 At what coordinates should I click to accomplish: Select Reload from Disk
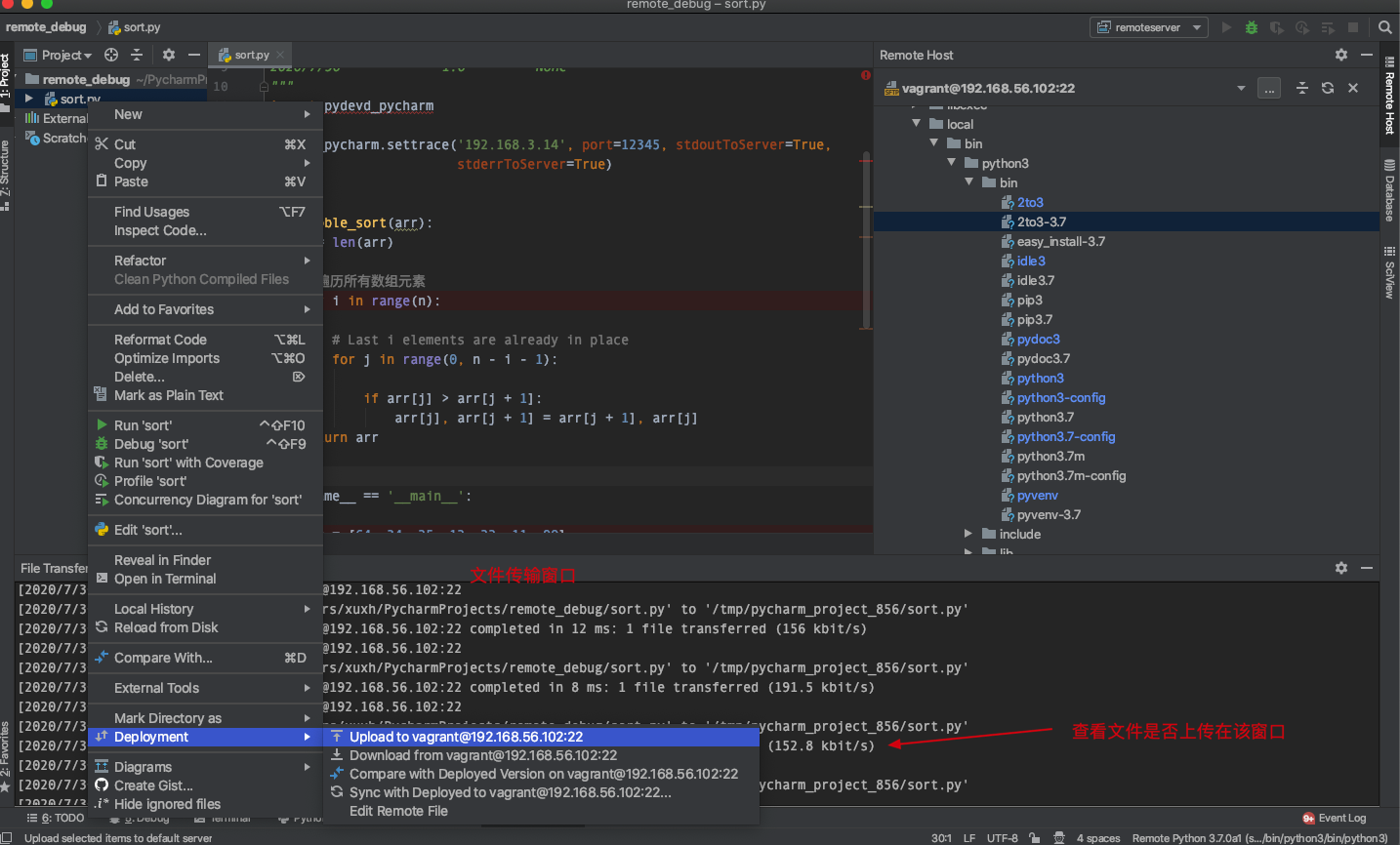click(x=205, y=627)
